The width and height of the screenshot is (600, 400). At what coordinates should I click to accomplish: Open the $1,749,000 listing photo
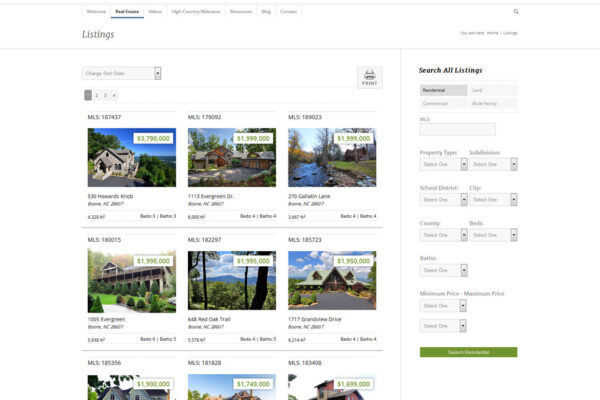tap(232, 387)
